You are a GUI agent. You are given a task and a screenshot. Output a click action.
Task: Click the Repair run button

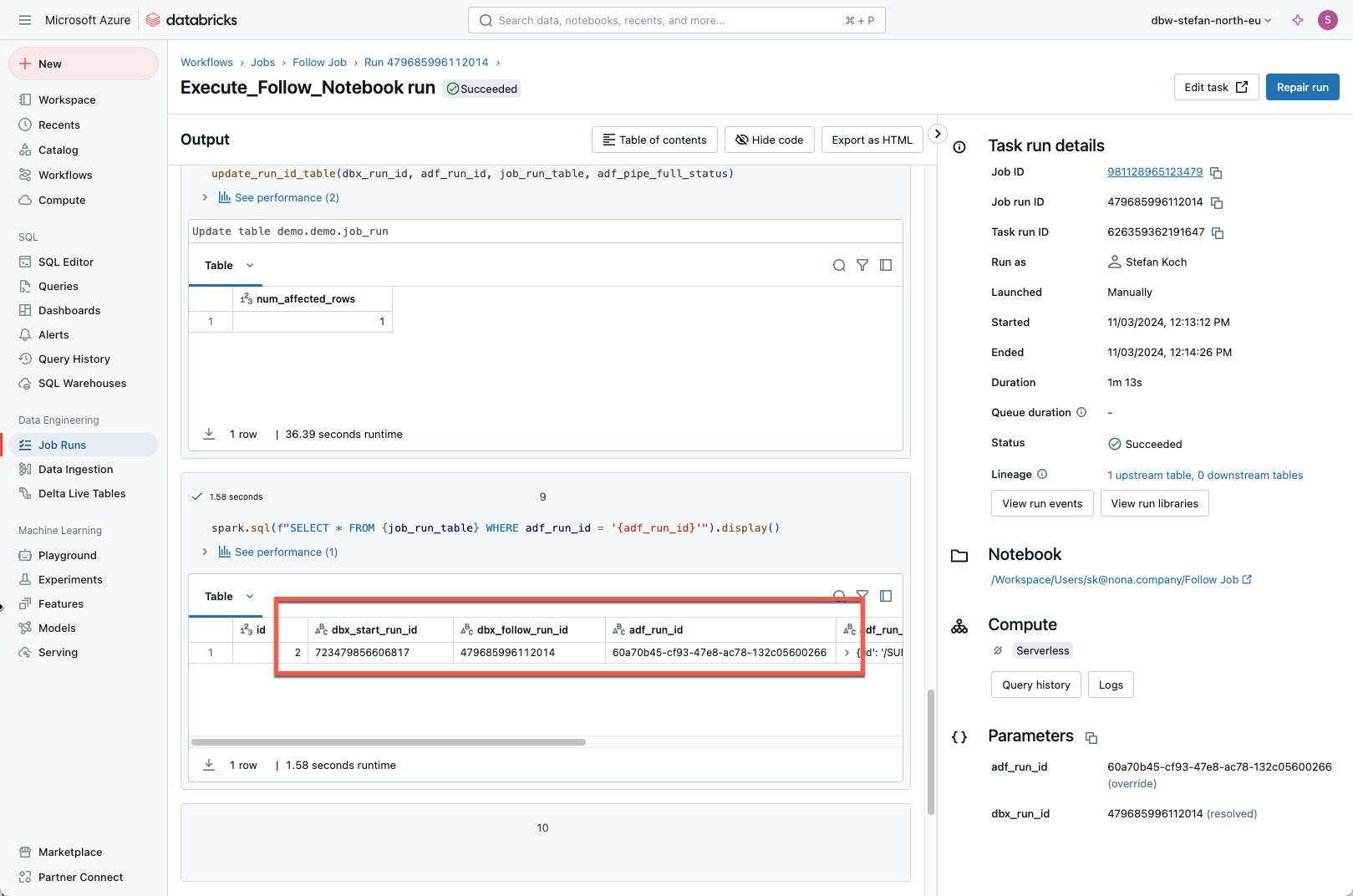pos(1302,87)
